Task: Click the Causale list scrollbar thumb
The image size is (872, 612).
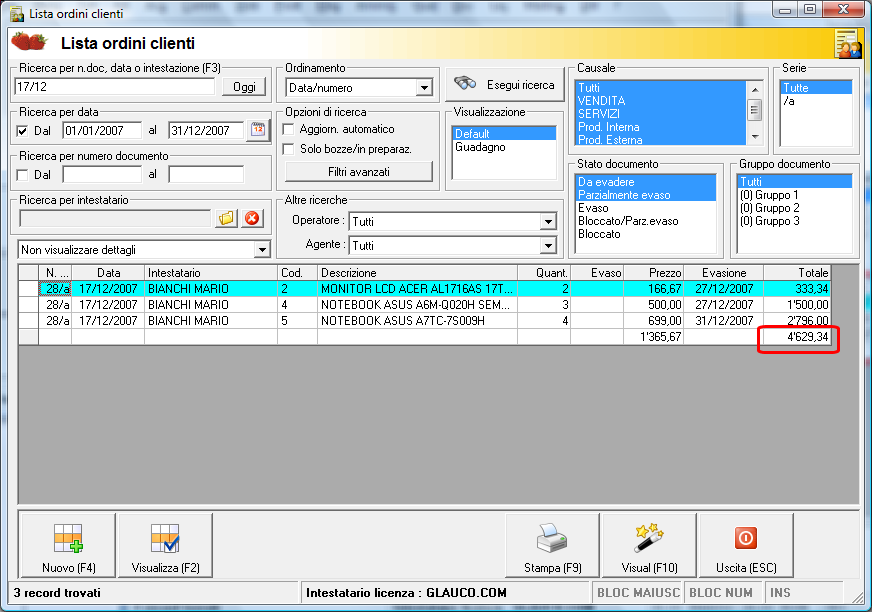Action: coord(755,110)
